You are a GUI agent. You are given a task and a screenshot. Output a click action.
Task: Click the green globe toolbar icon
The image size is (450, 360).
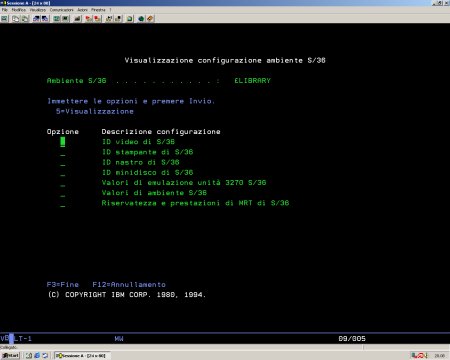(x=141, y=19)
